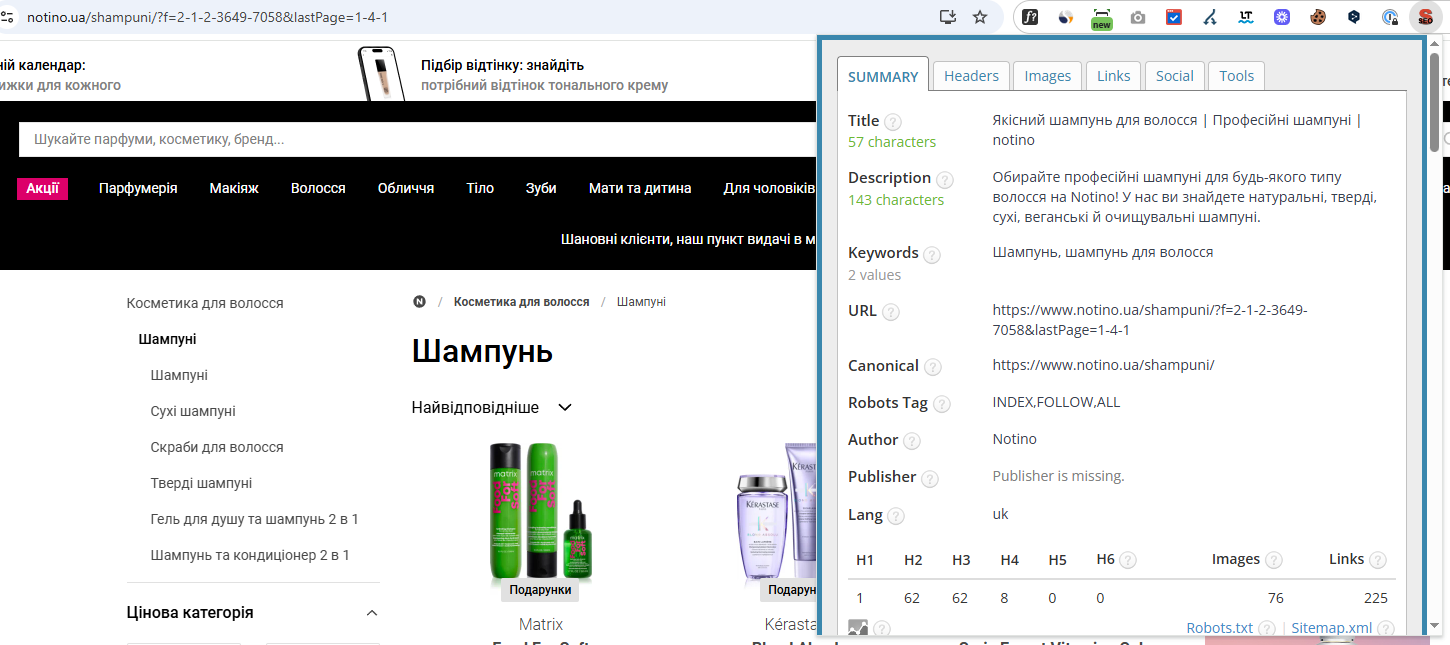Open the Images tab in SEO panel
The width and height of the screenshot is (1450, 645).
point(1048,76)
